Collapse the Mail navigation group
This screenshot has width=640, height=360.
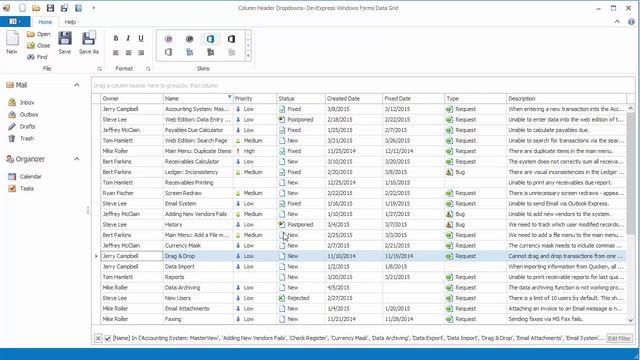77,85
